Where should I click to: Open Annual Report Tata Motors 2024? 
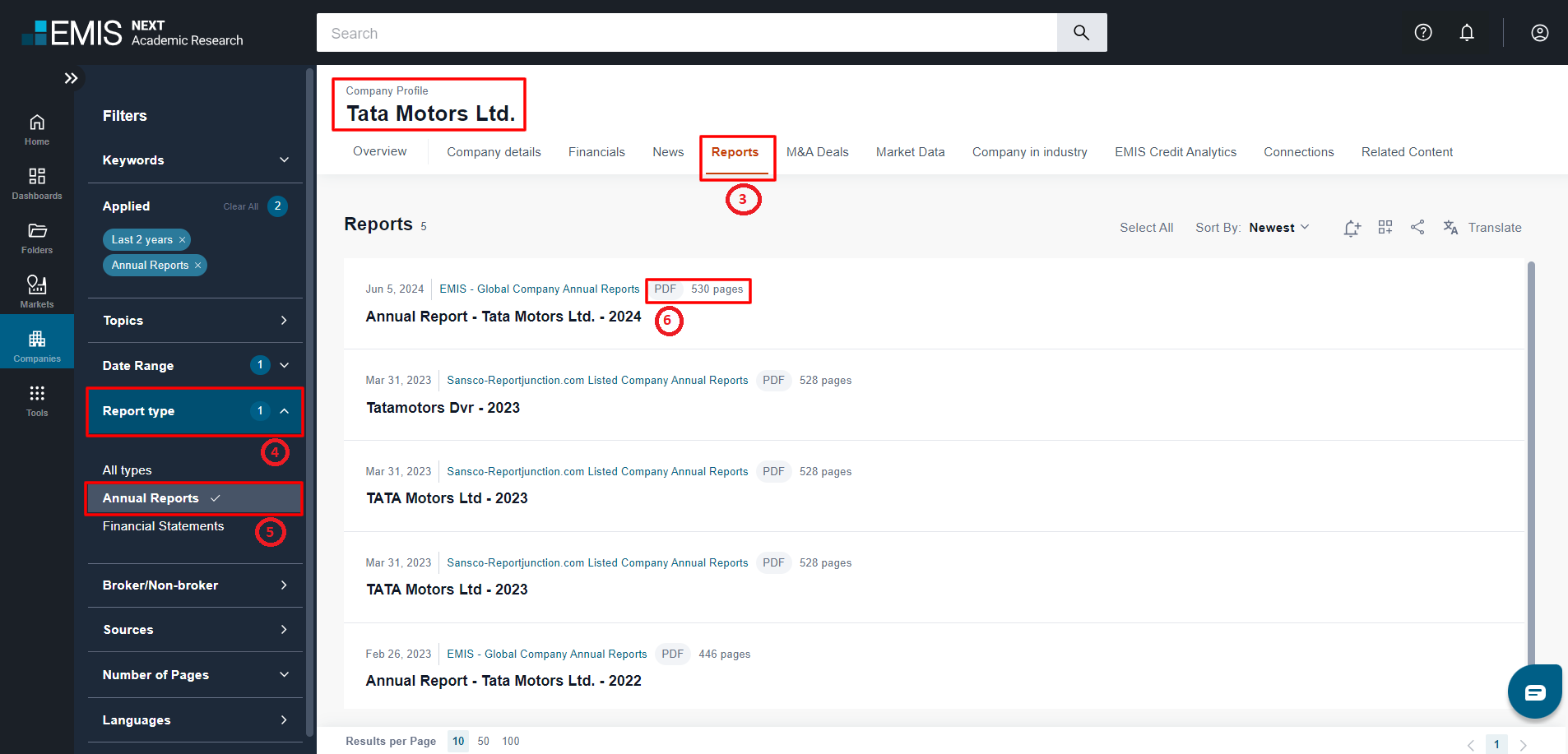coord(503,317)
